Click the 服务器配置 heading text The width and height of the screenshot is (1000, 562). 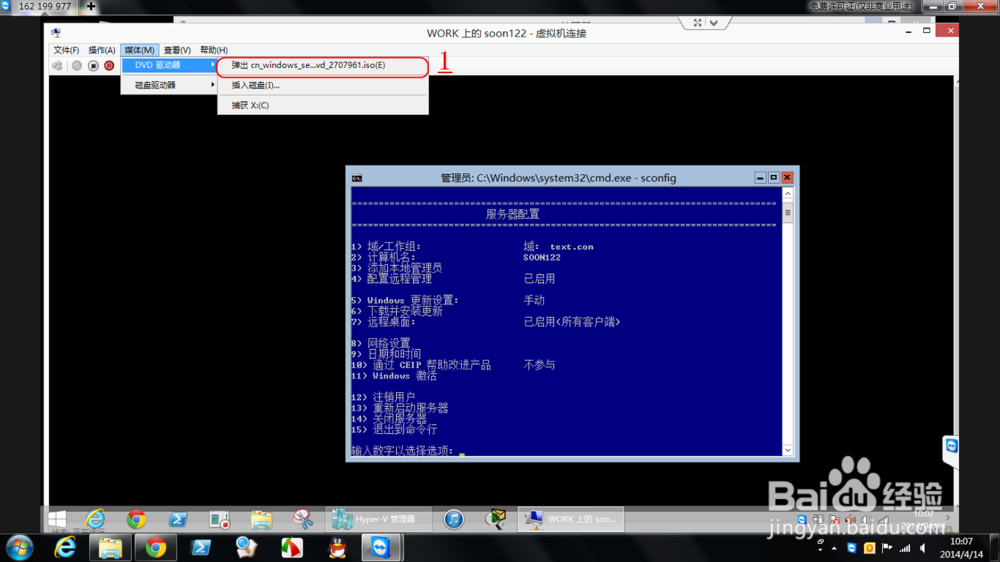[x=513, y=214]
